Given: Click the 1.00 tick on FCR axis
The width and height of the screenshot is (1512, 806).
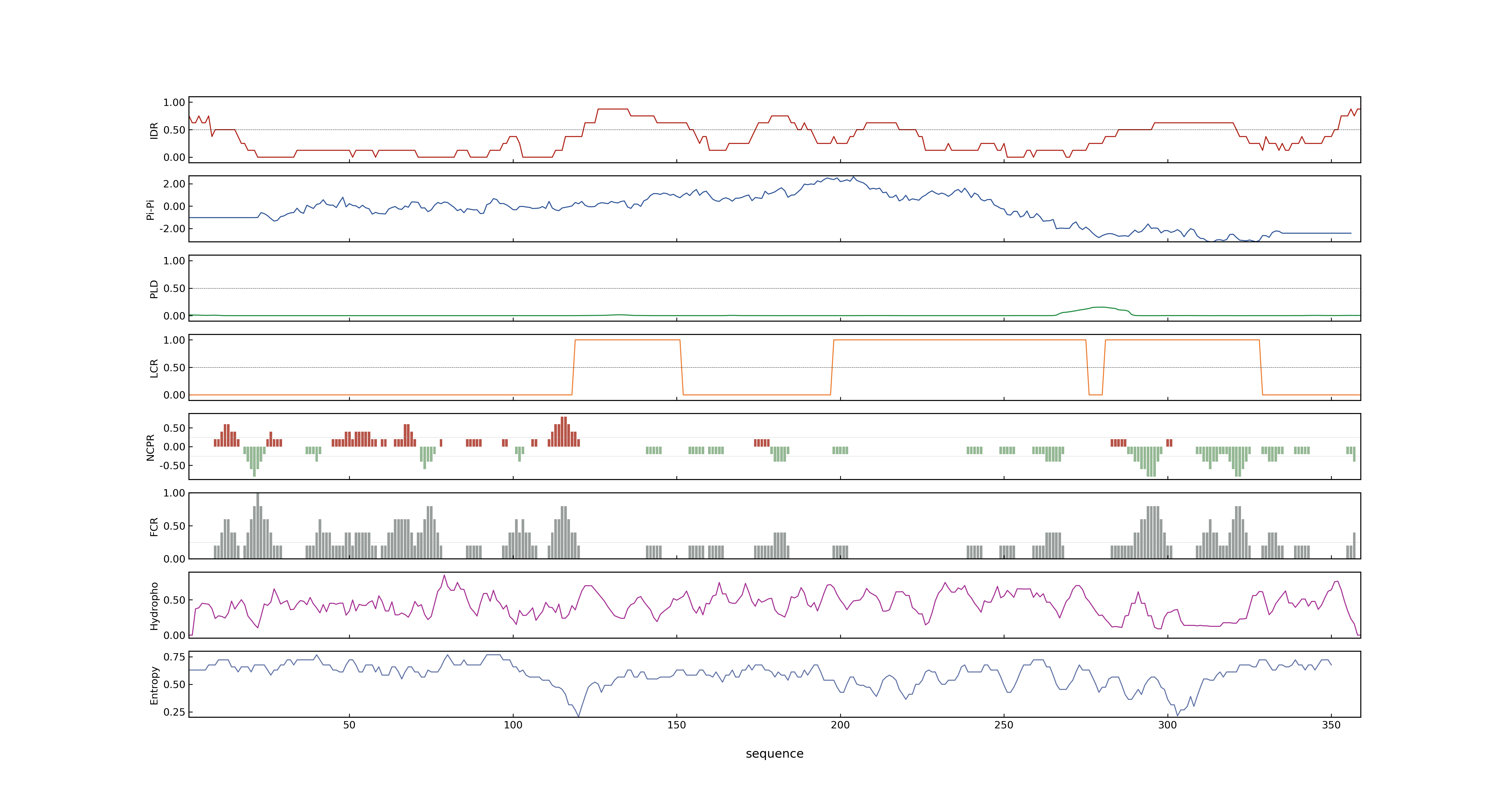Looking at the screenshot, I should [x=174, y=493].
